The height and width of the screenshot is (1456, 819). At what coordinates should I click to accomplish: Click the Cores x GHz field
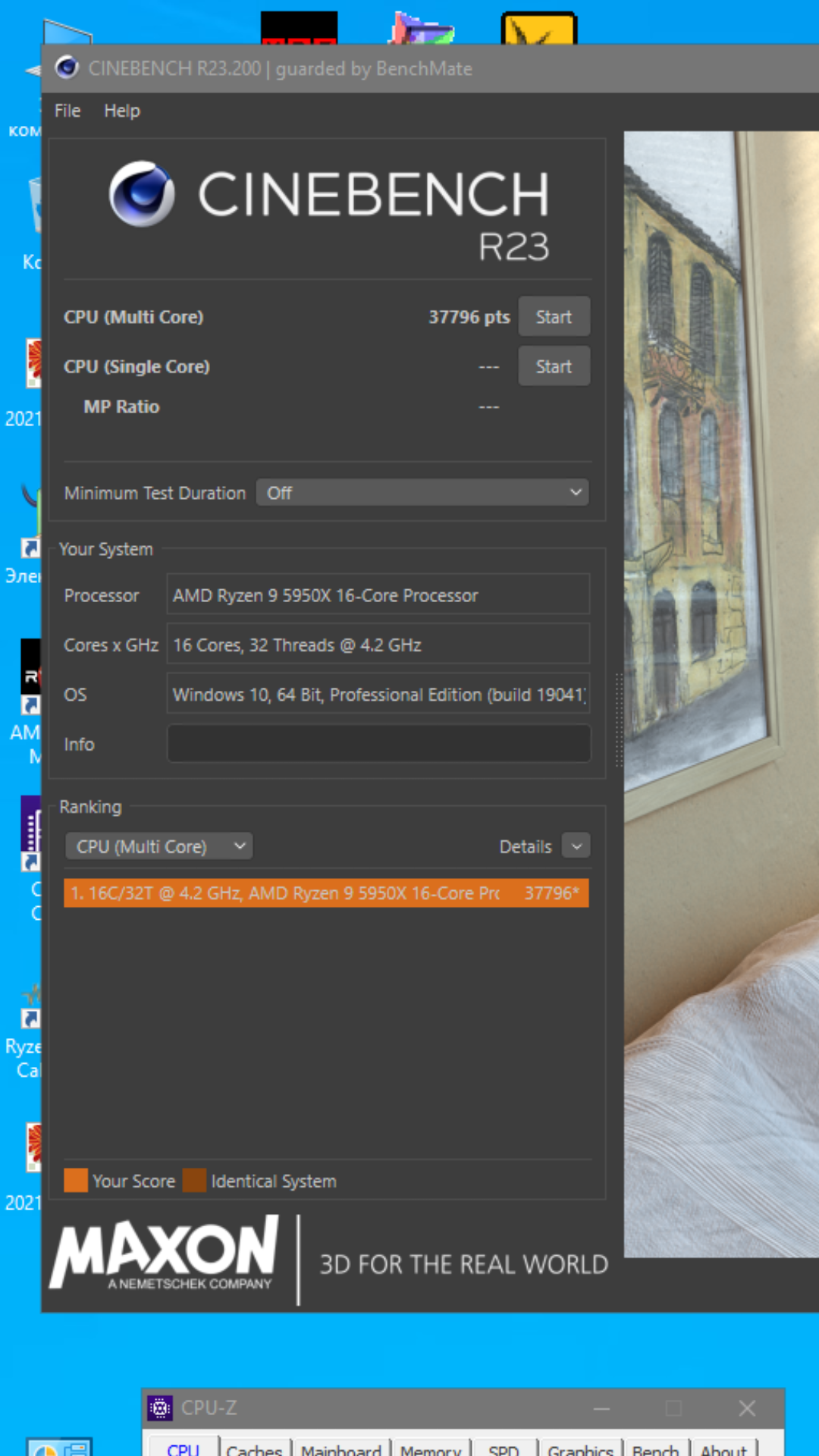378,645
